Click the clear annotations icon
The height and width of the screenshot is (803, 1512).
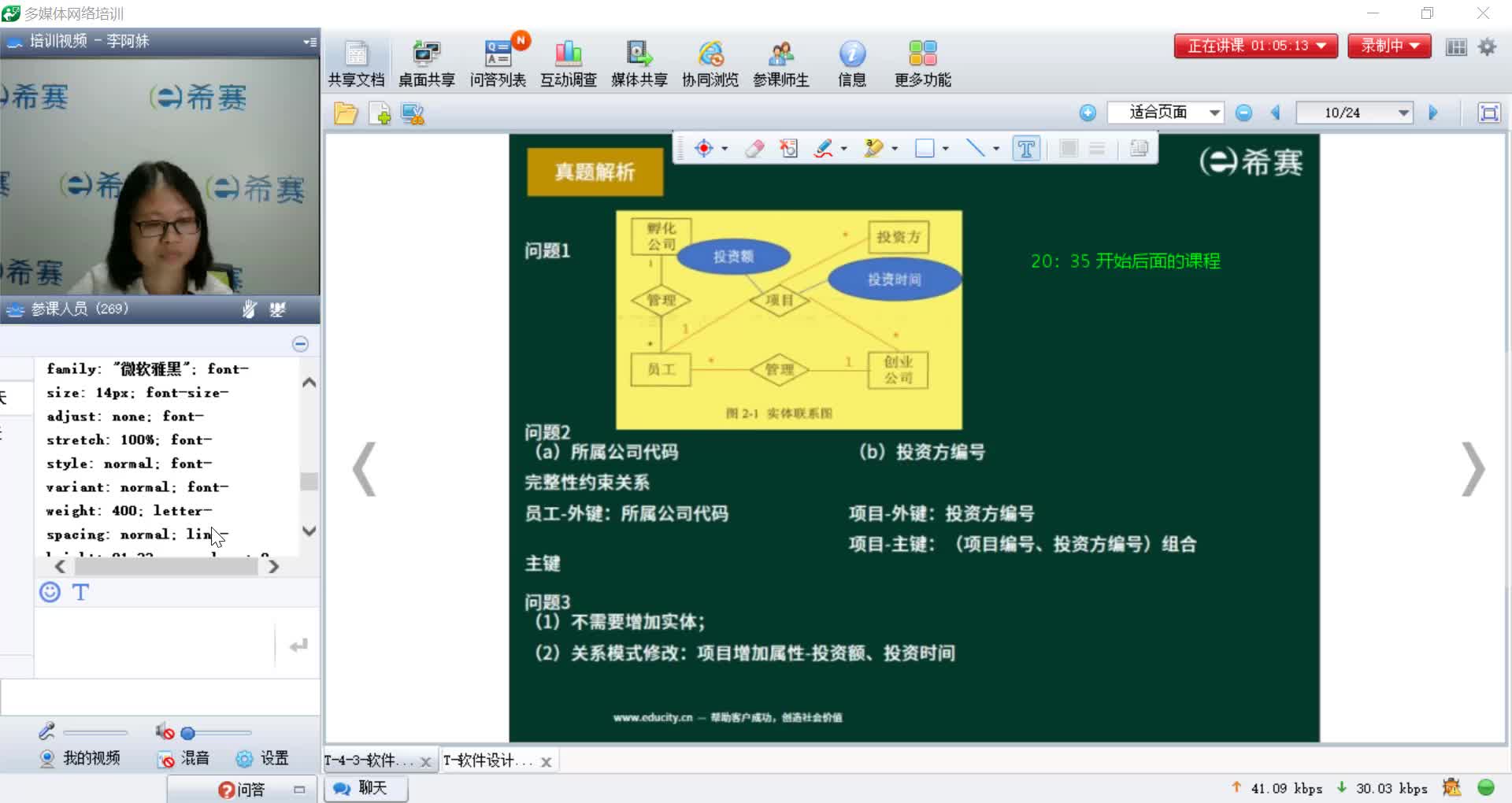coord(788,148)
